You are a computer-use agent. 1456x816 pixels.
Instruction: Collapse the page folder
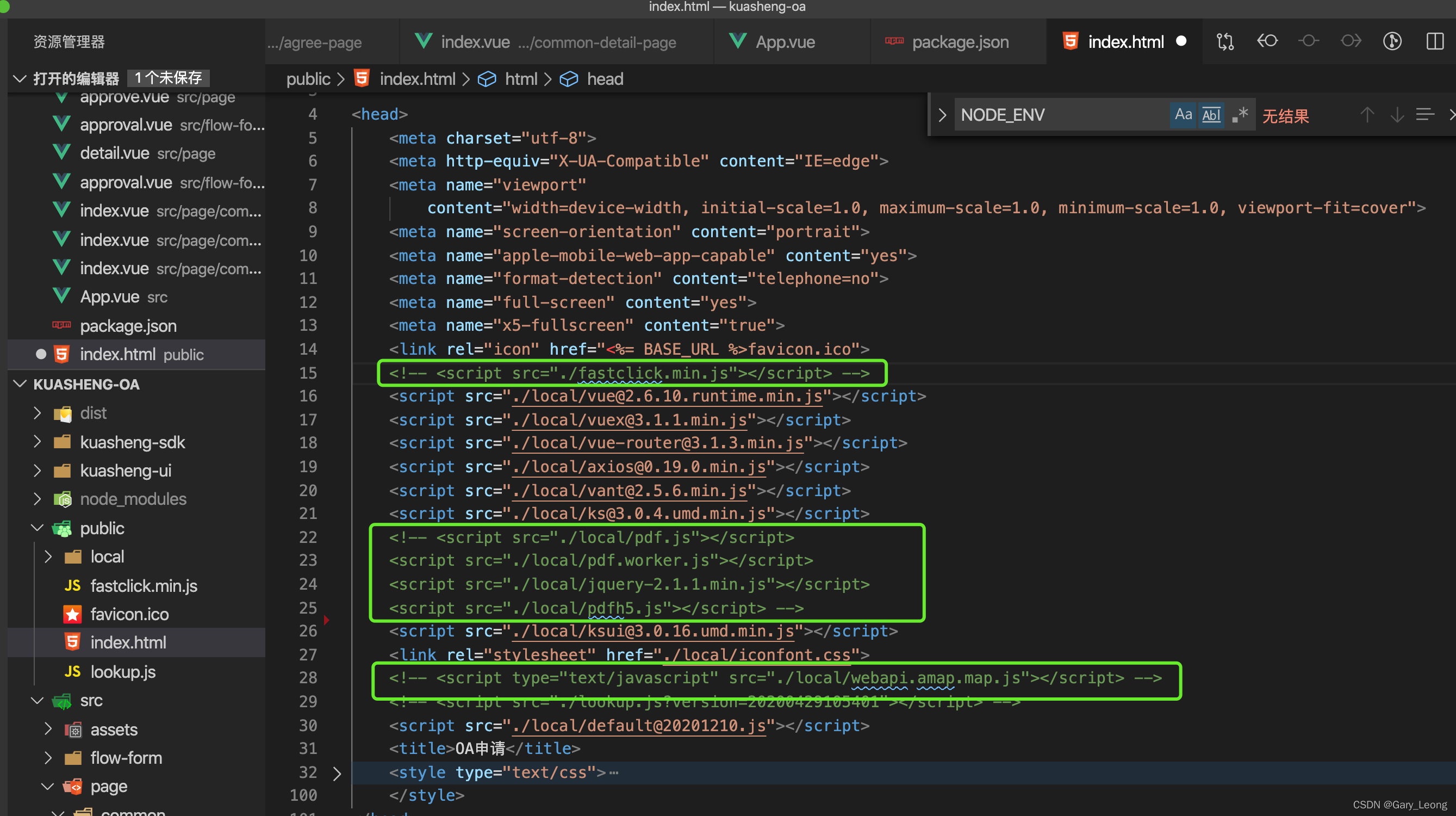click(48, 786)
